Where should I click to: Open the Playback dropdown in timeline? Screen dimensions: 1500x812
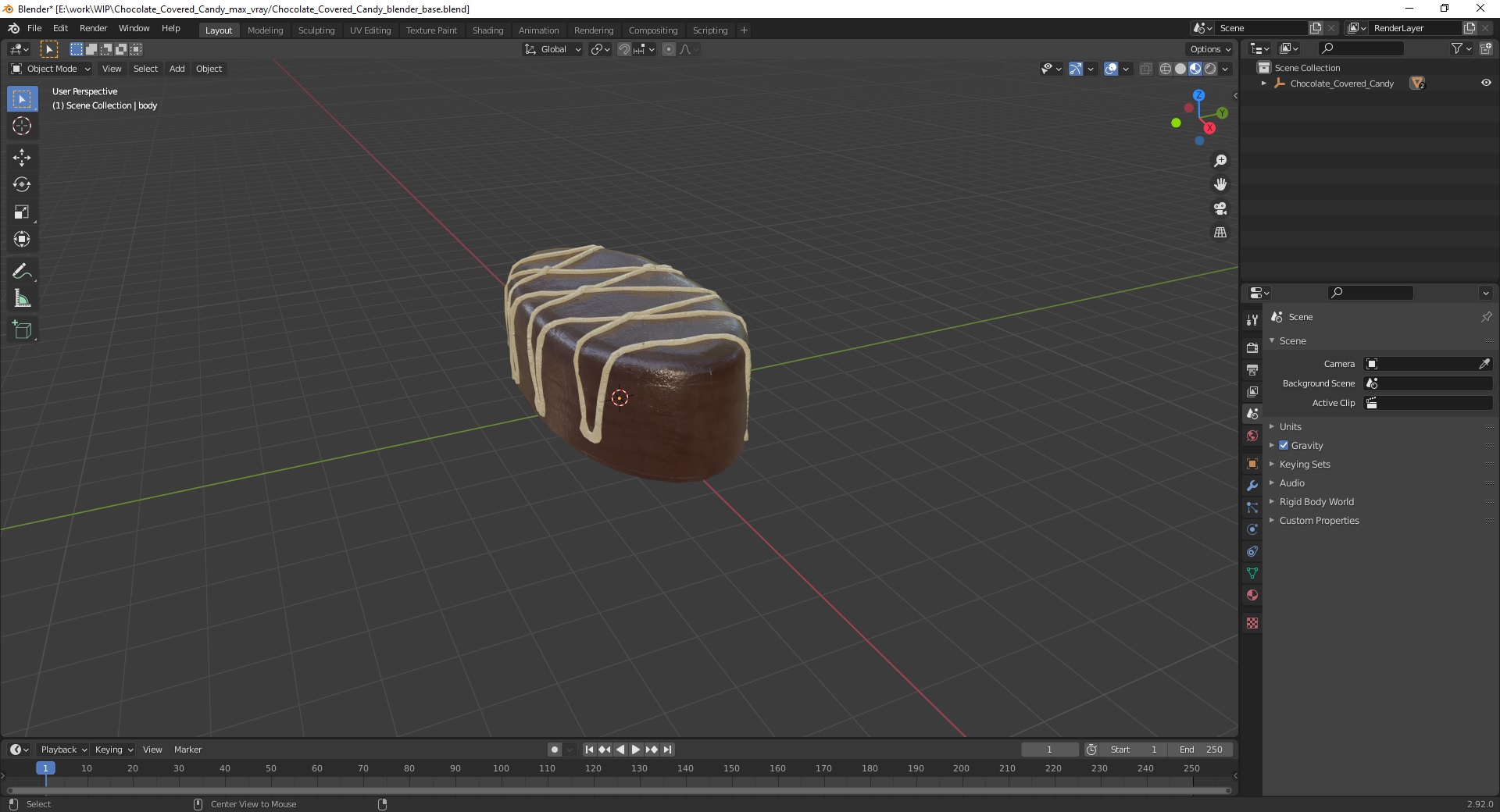(x=63, y=750)
